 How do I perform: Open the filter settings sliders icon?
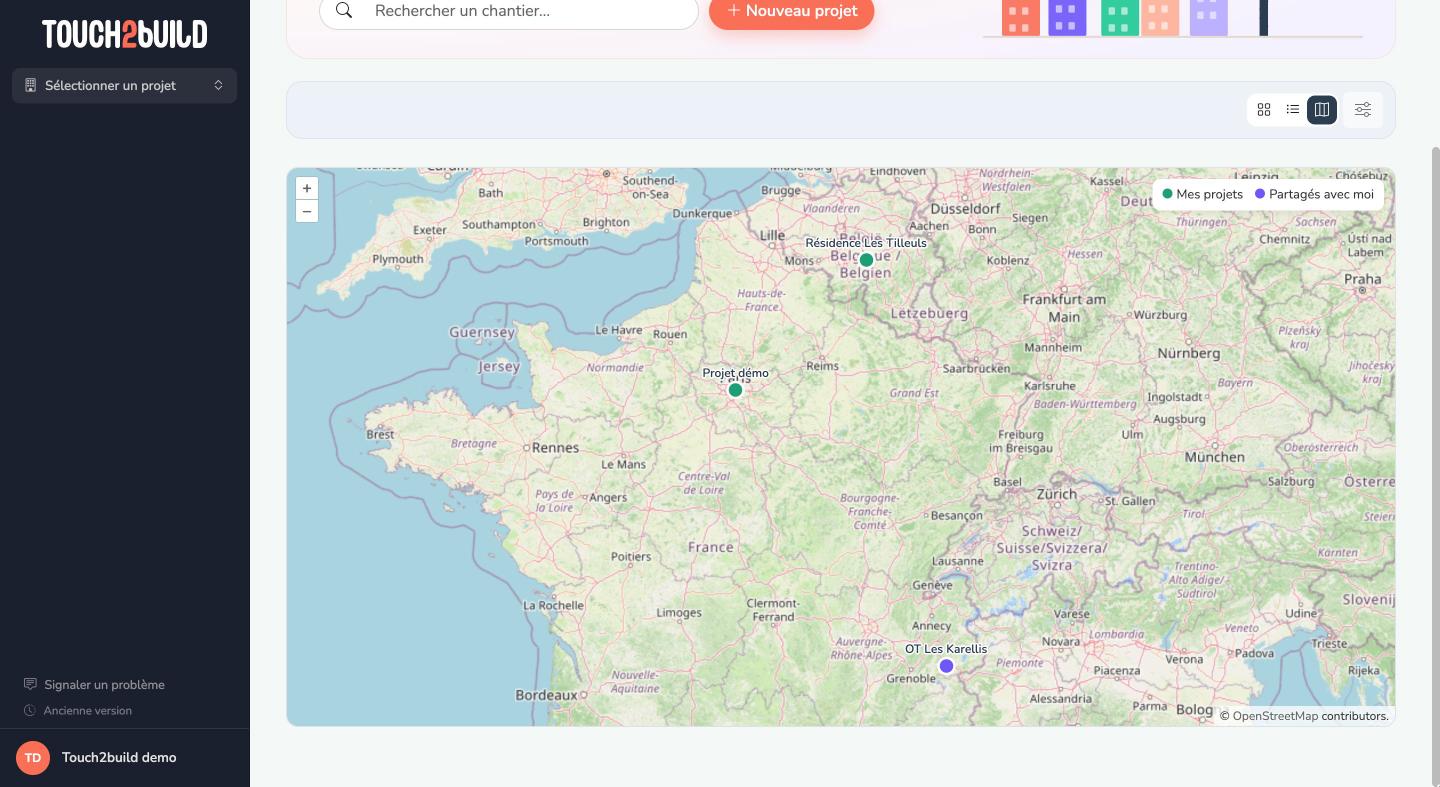pos(1363,110)
